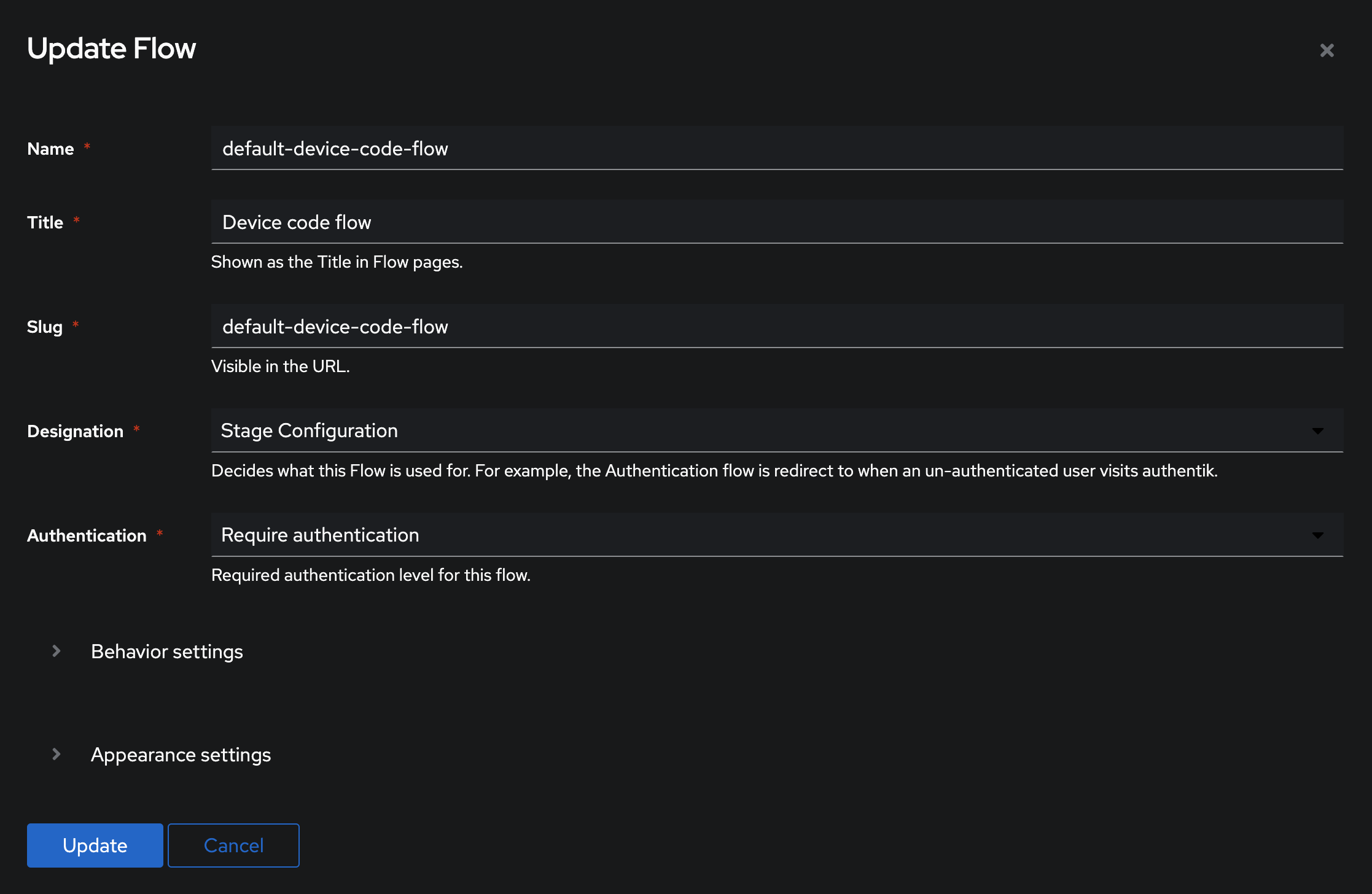Click the Cancel button
The width and height of the screenshot is (1372, 894).
(233, 845)
